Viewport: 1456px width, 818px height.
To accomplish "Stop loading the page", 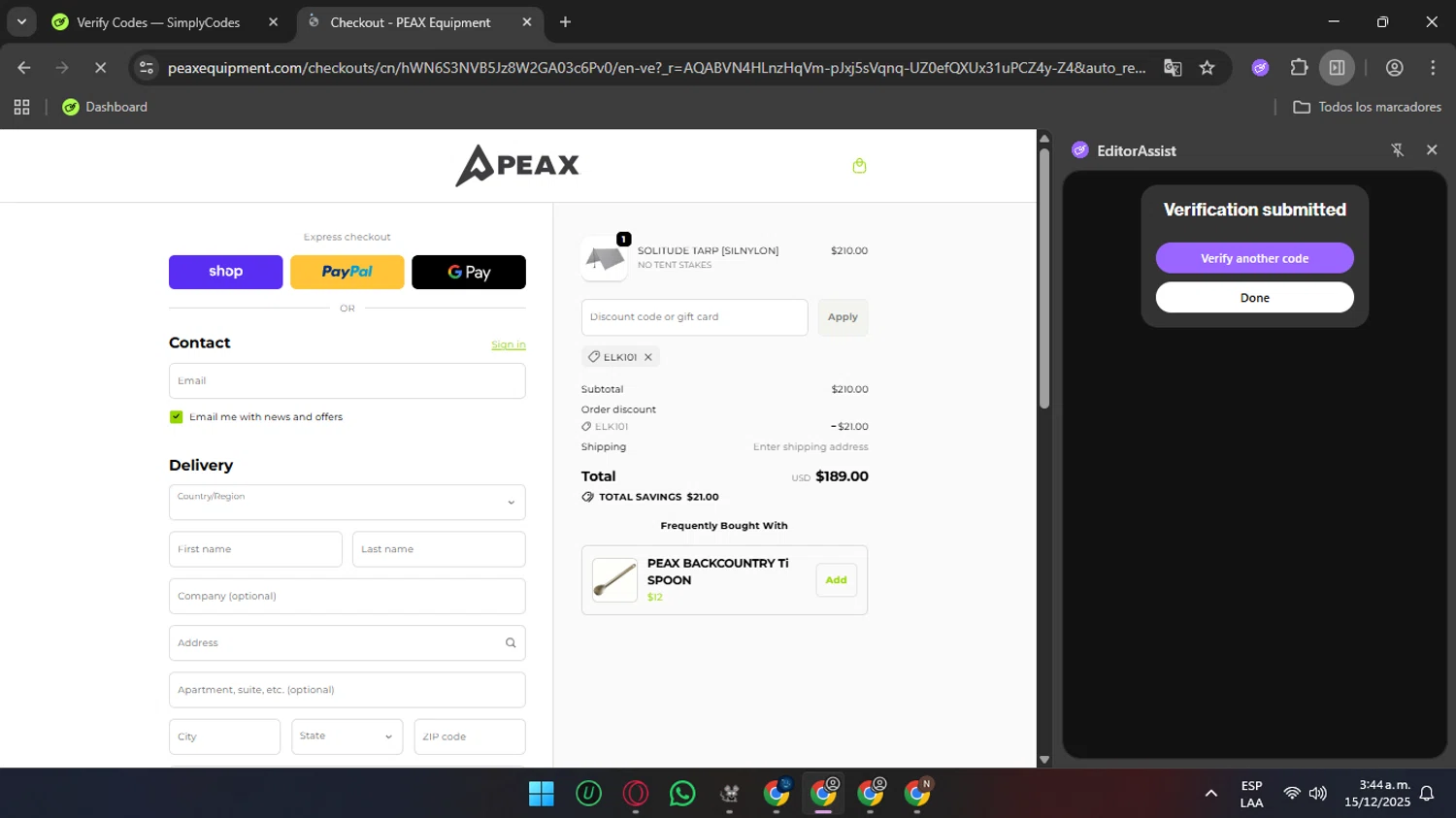I will click(x=100, y=68).
